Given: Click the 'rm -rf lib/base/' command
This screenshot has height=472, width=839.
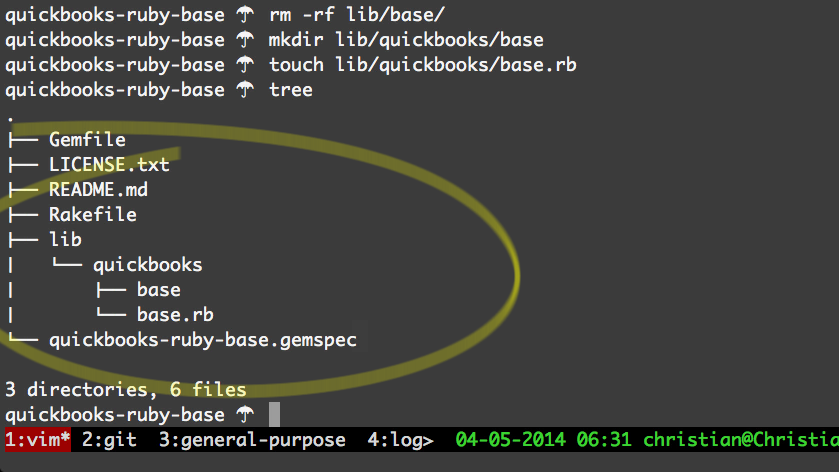Looking at the screenshot, I should [356, 15].
